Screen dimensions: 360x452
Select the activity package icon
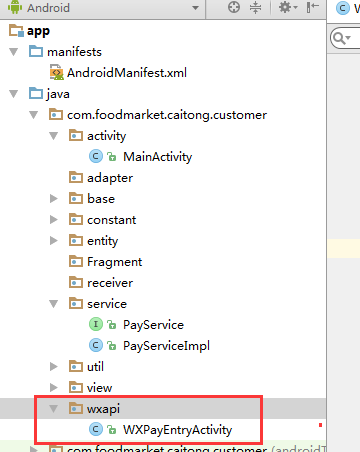tap(76, 135)
